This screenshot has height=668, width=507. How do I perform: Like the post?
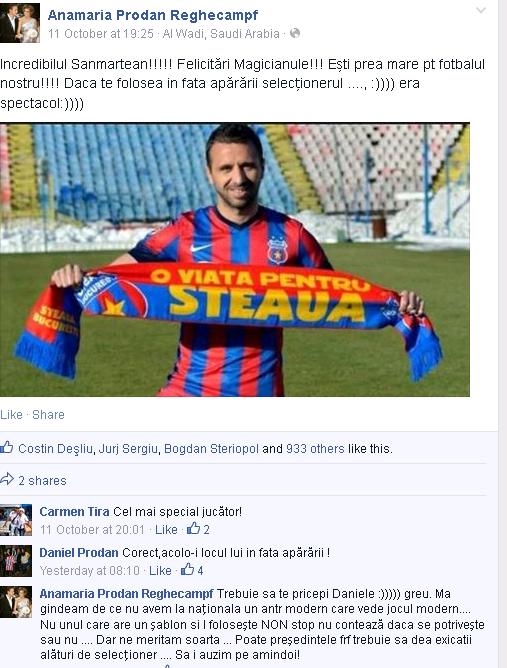(x=11, y=415)
